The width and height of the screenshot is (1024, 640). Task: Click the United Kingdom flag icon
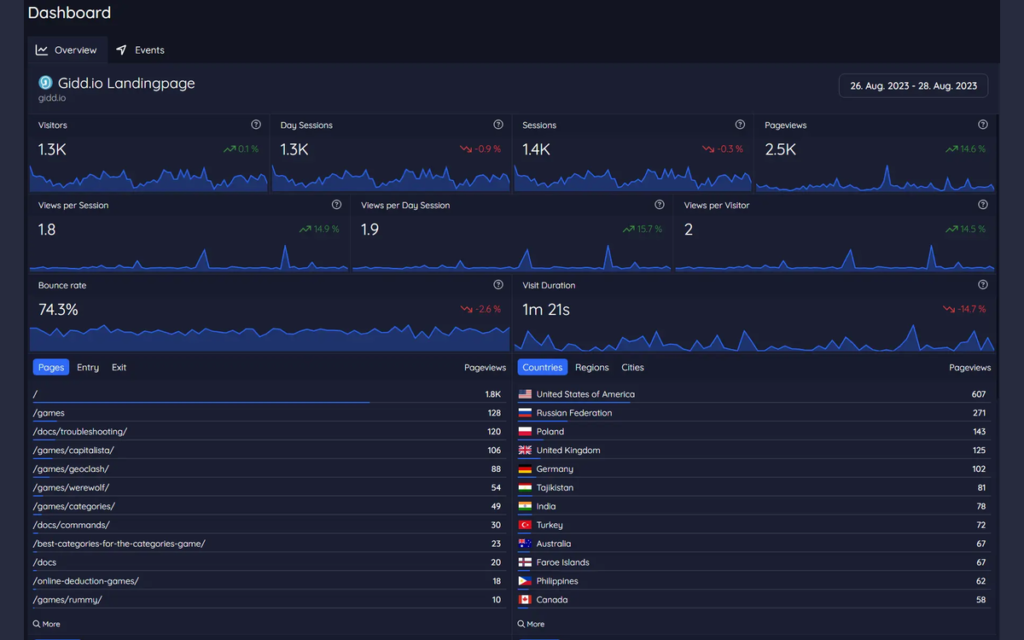point(525,450)
